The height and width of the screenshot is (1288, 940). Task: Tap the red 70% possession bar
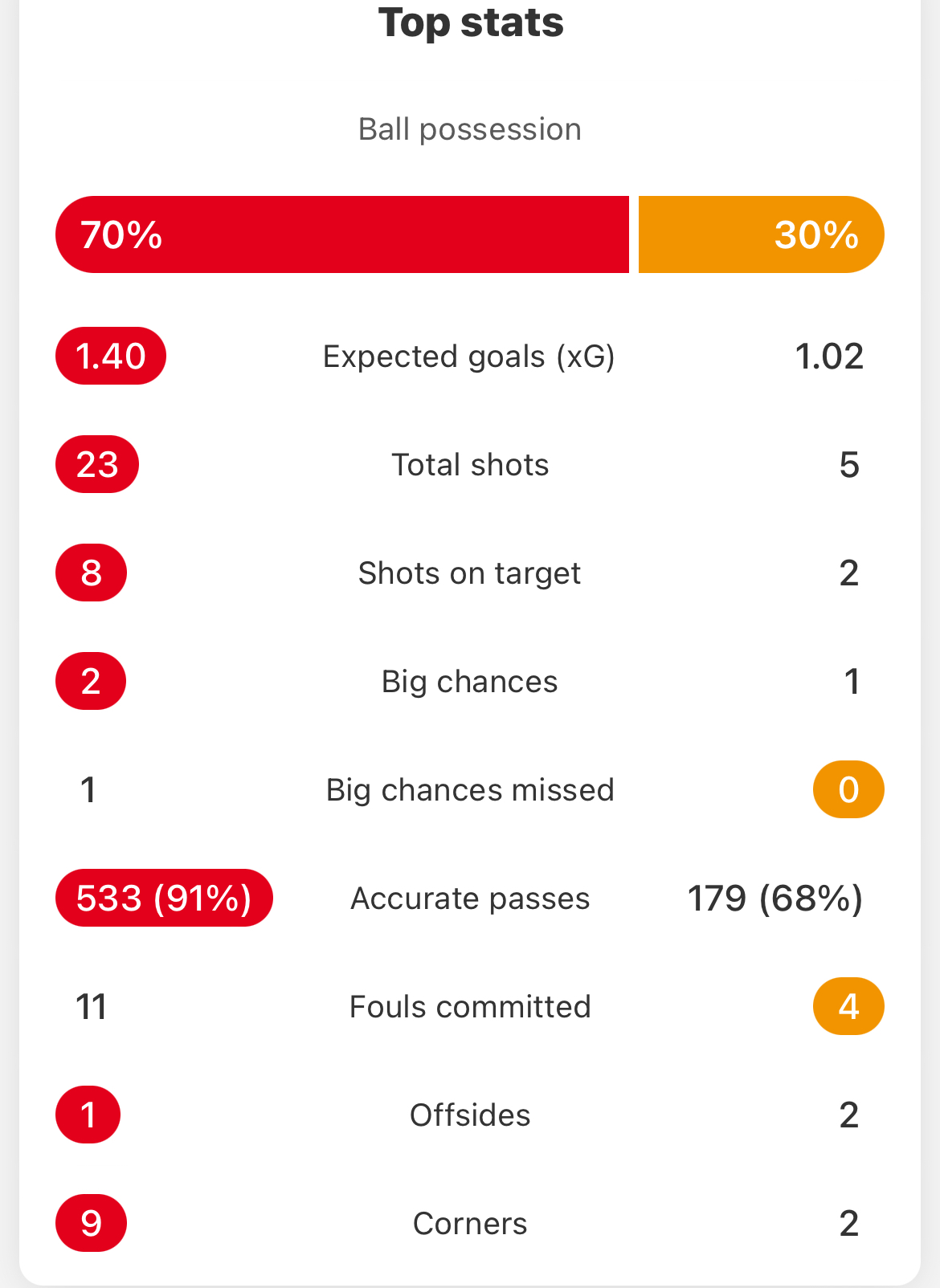[x=342, y=234]
